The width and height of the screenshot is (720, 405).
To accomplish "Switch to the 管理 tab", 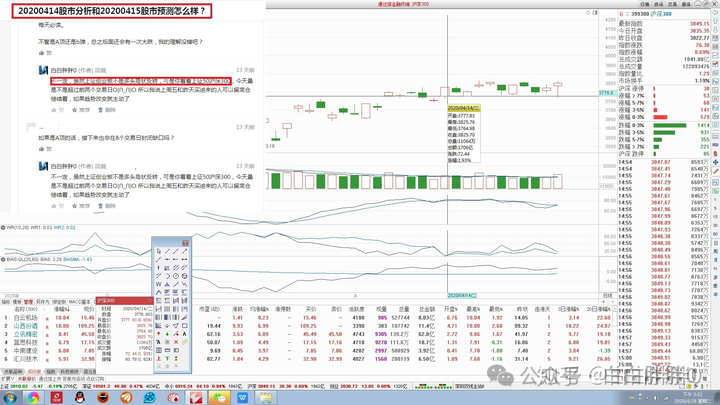I will [28, 302].
